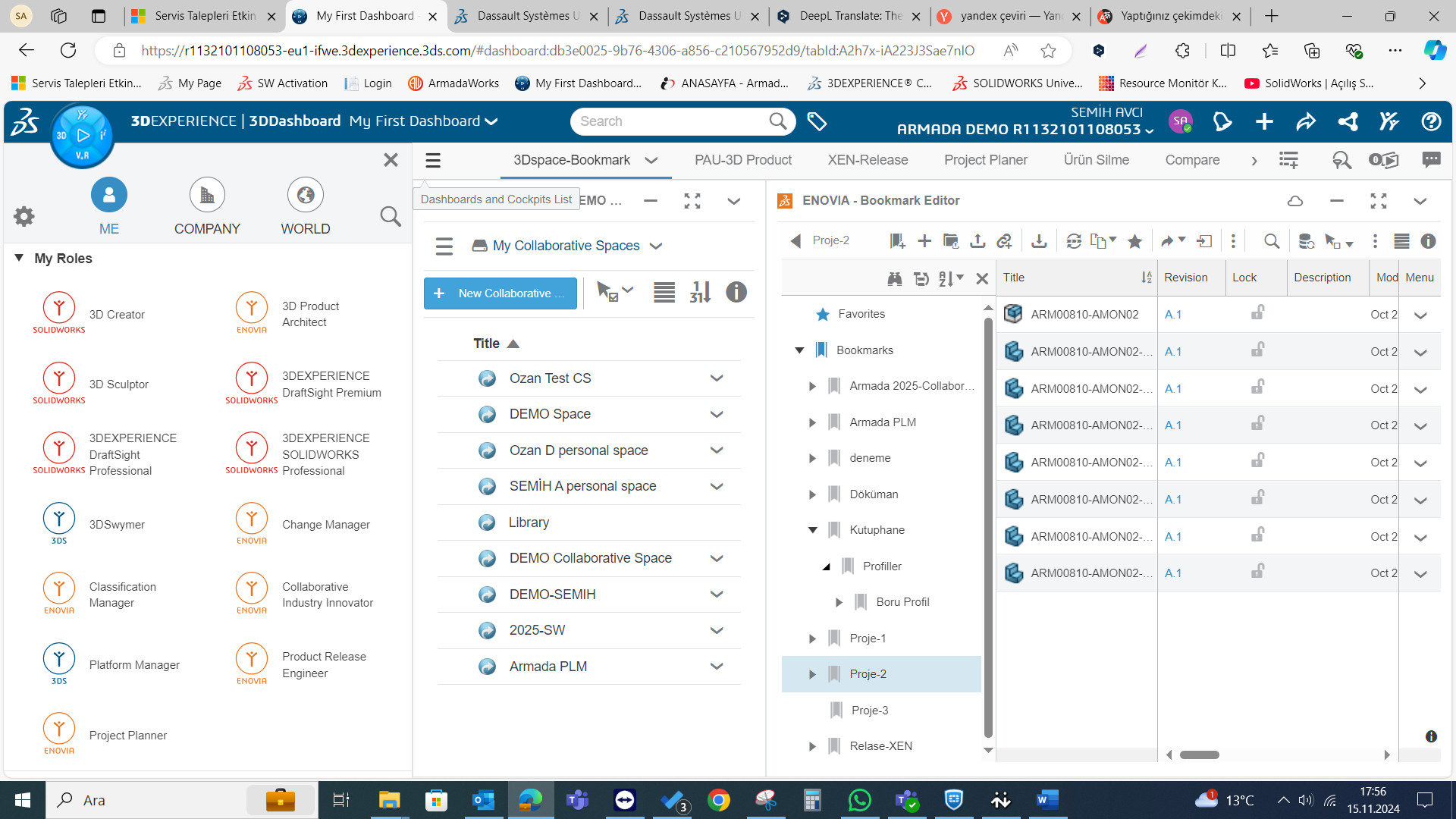Image resolution: width=1456 pixels, height=819 pixels.
Task: Click the refresh icon in Bookmark Editor toolbar
Action: [x=1074, y=241]
